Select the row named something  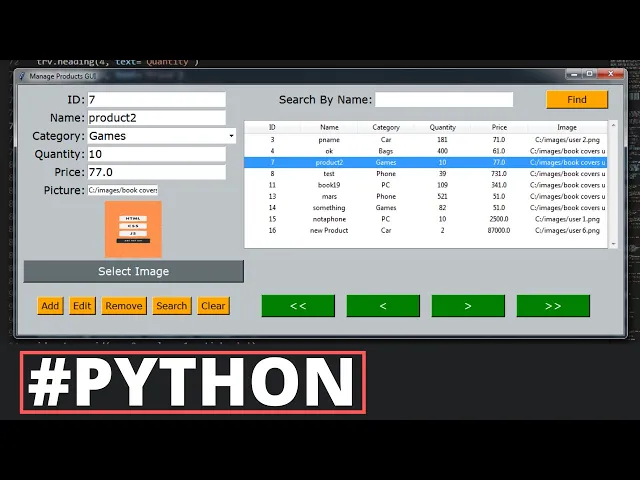point(425,208)
